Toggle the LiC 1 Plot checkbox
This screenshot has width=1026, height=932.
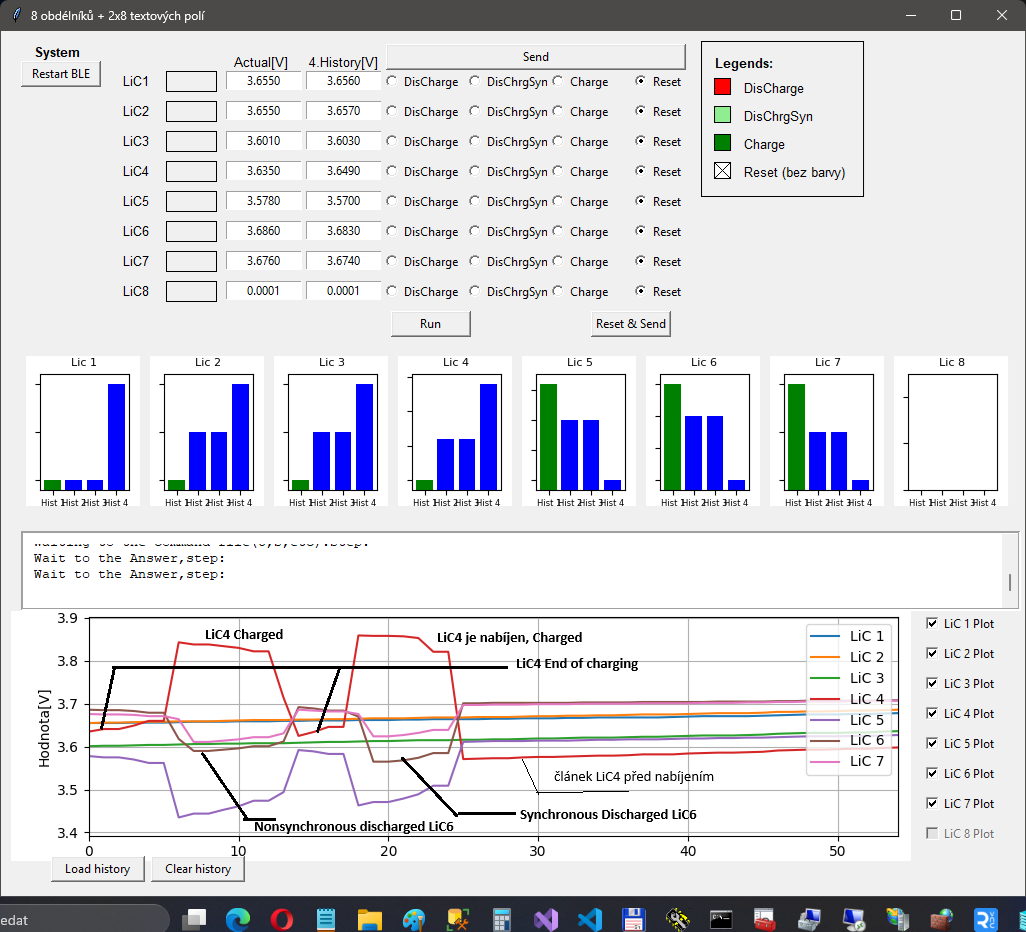click(933, 624)
